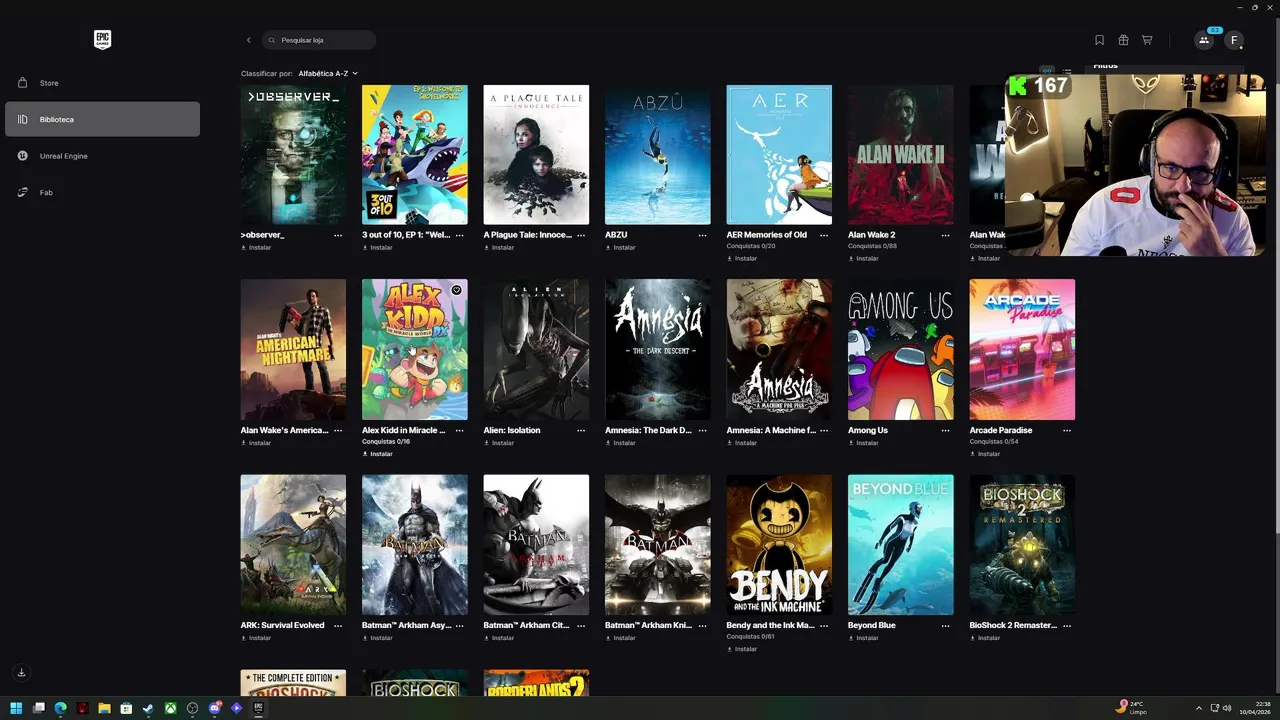Click the Beyond Blue title text
This screenshot has height=720, width=1280.
(872, 625)
